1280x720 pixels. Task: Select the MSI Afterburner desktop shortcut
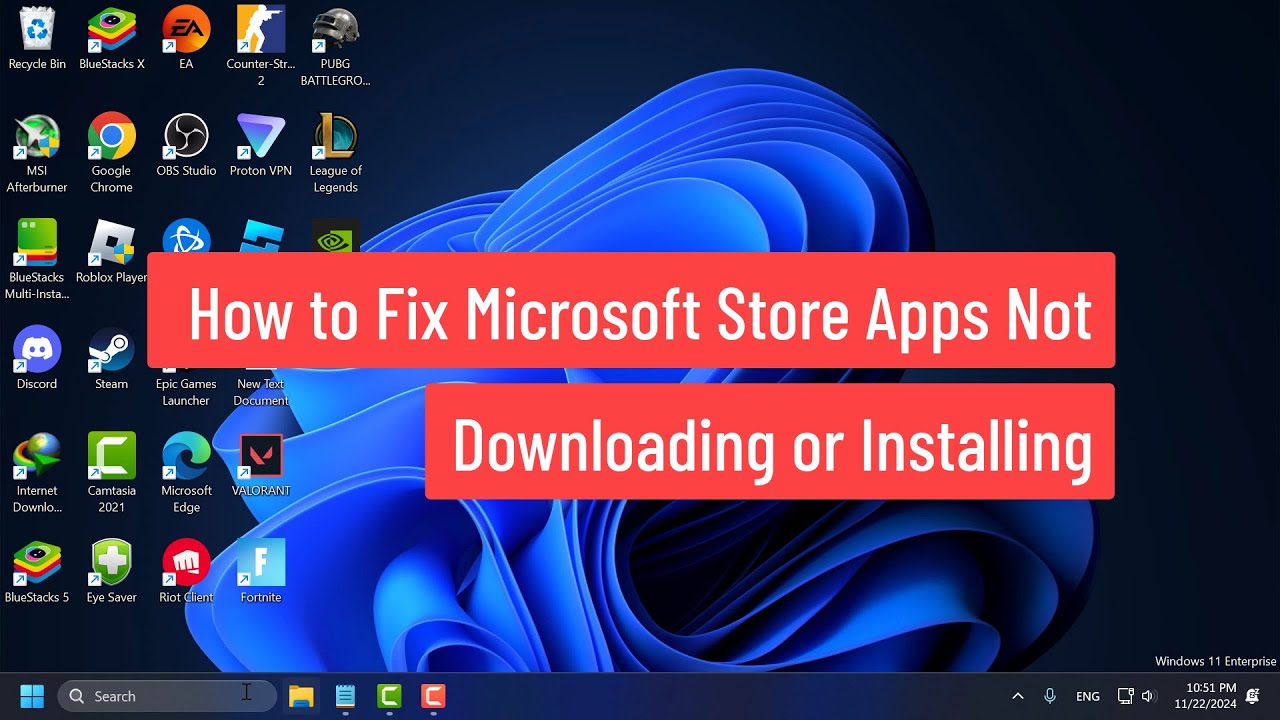37,153
